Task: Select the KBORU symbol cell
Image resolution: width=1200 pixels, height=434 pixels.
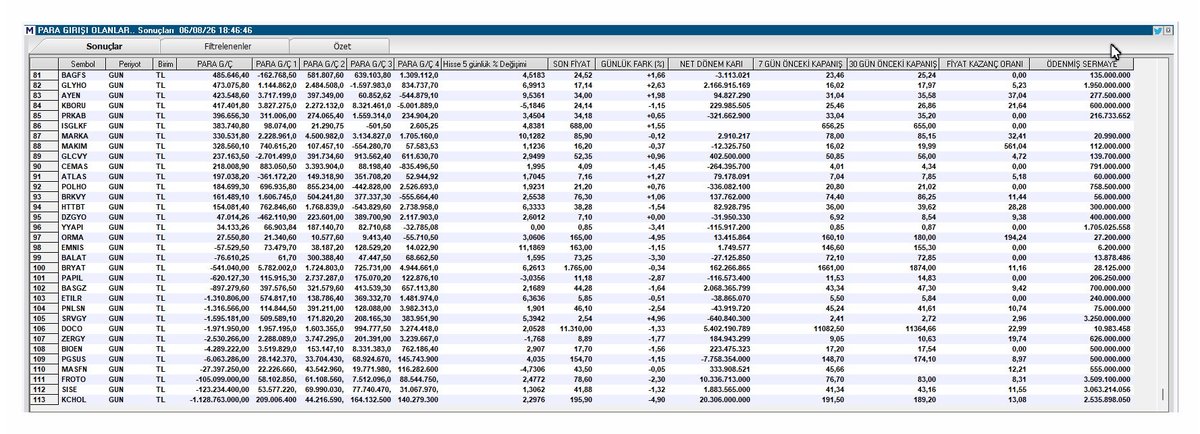Action: 81,105
